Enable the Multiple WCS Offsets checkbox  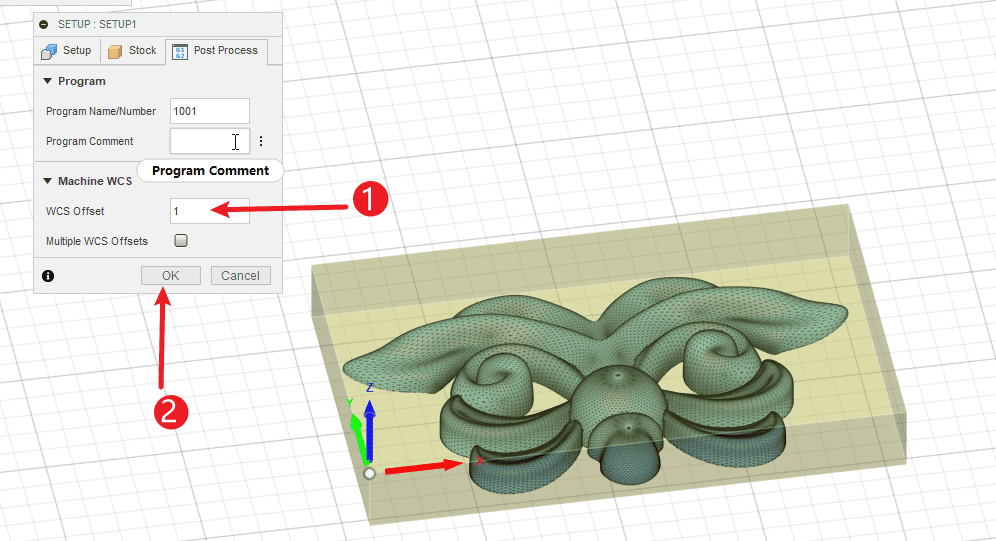click(181, 241)
